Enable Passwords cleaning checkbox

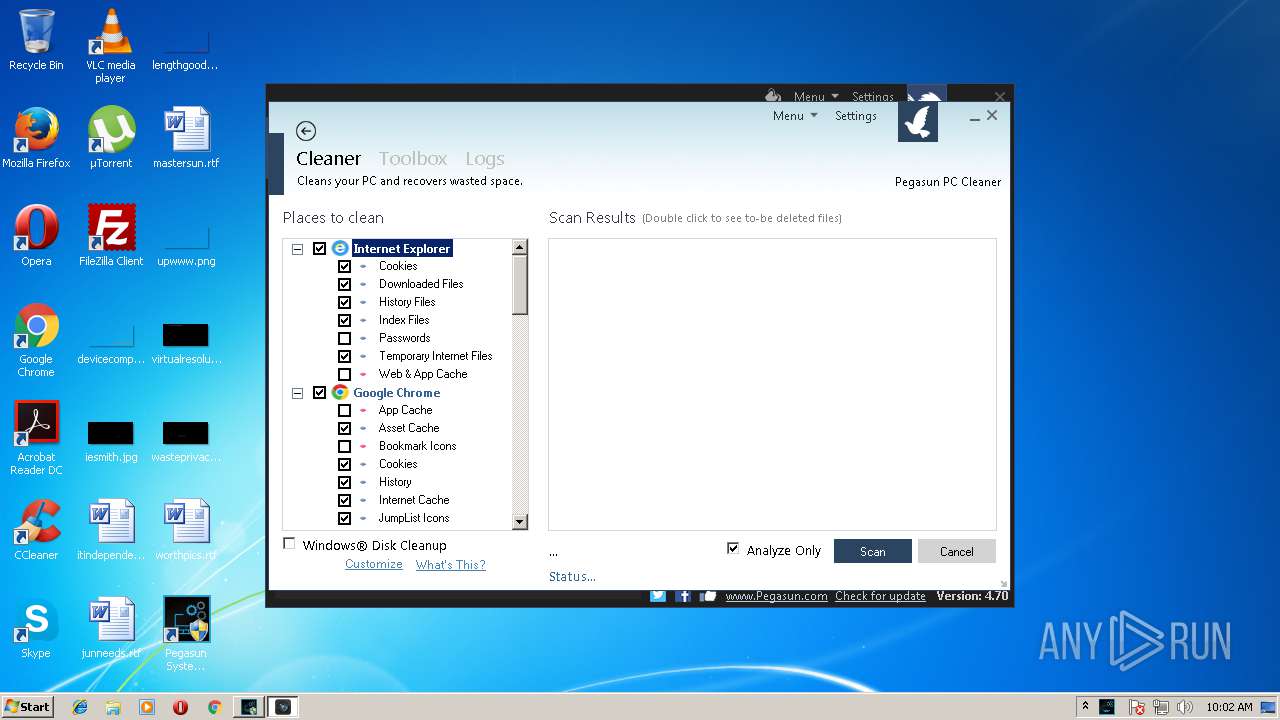344,339
